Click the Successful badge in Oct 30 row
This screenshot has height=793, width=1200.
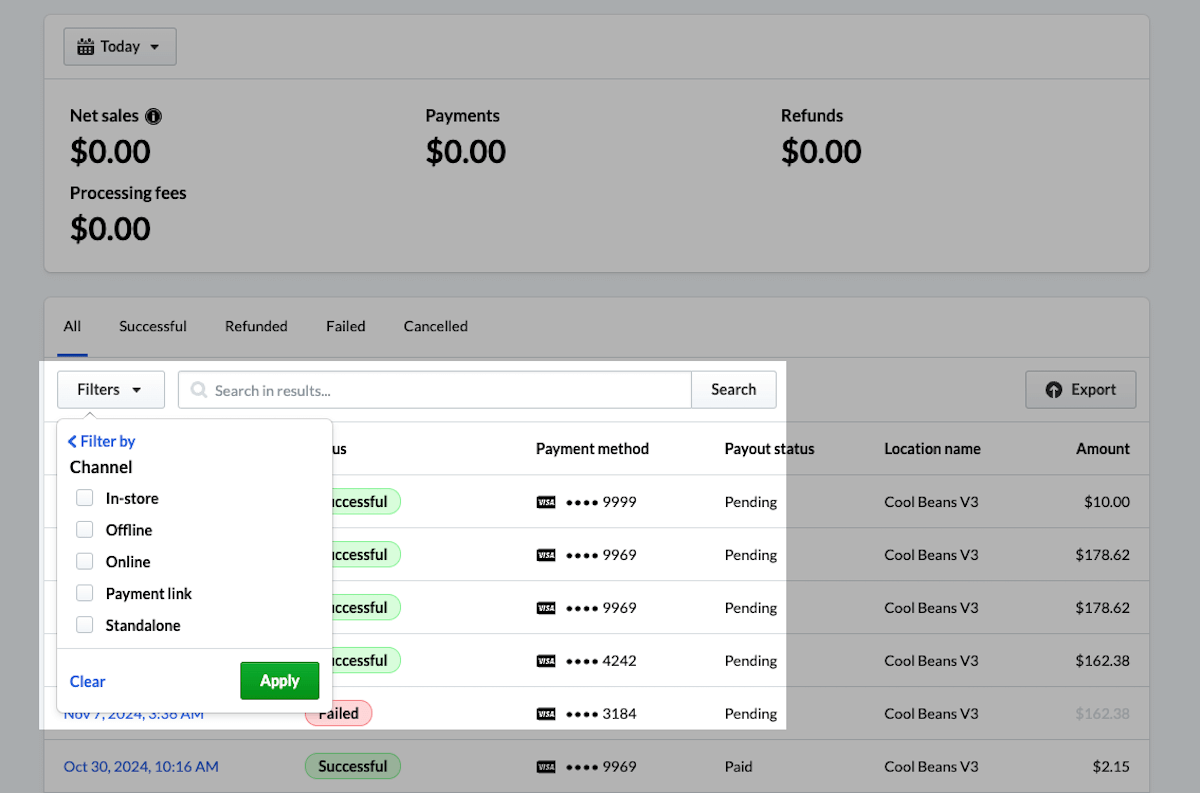[353, 767]
